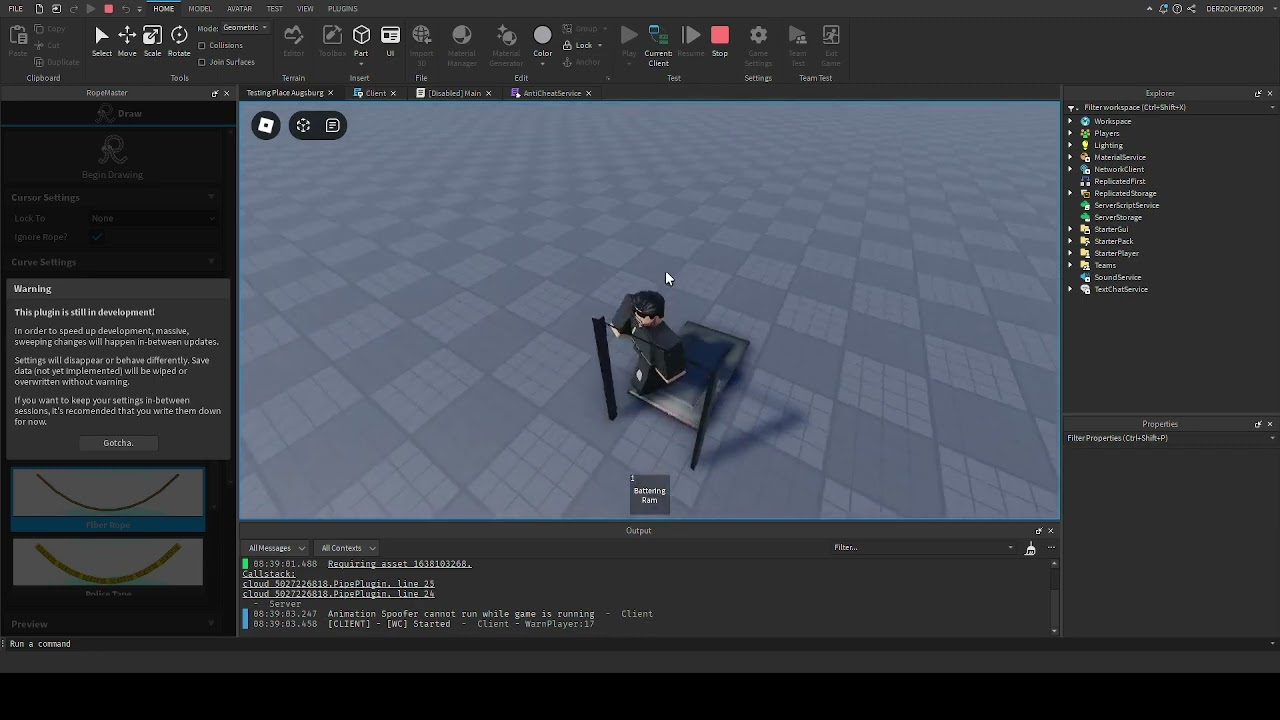The height and width of the screenshot is (720, 1280).
Task: Open the Mode Geometric dropdown
Action: [x=244, y=28]
